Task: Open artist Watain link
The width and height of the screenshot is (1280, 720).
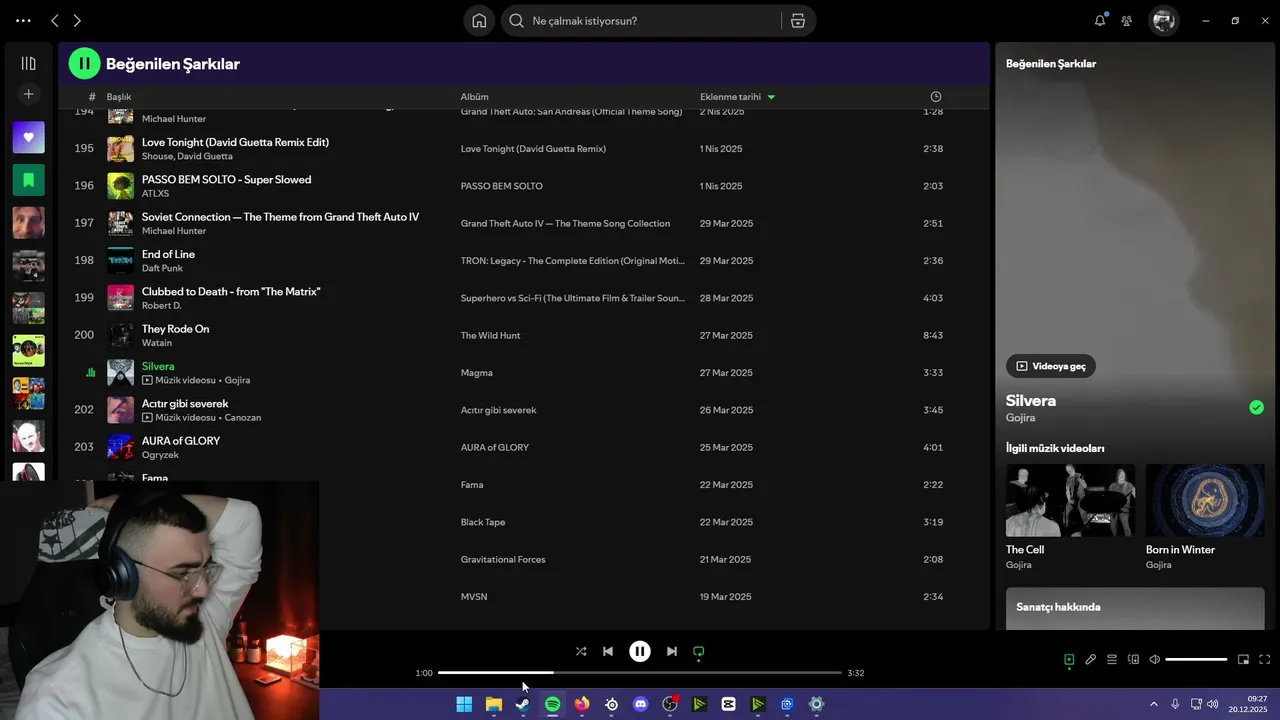Action: 157,343
